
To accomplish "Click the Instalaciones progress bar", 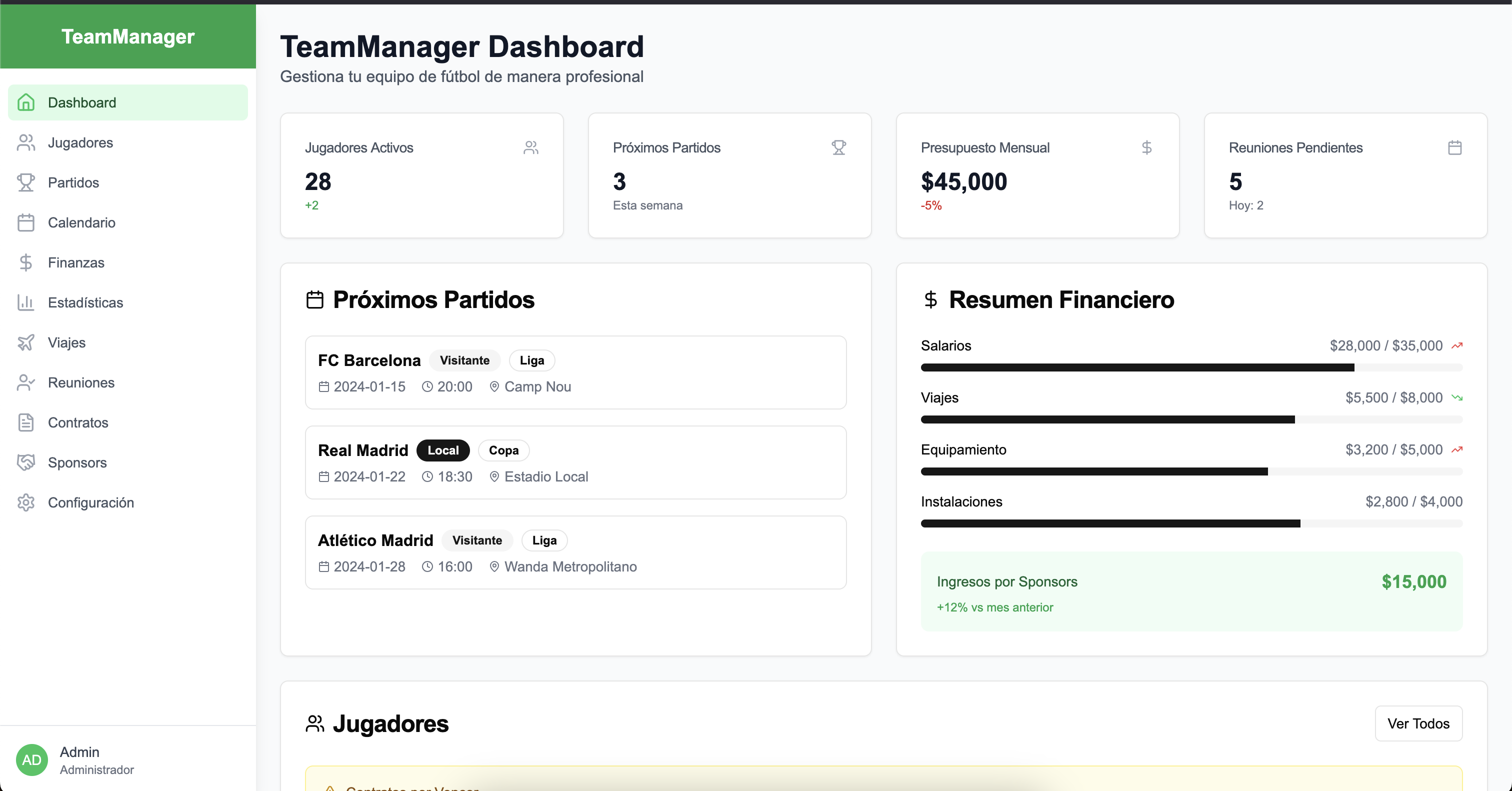I will [1191, 523].
